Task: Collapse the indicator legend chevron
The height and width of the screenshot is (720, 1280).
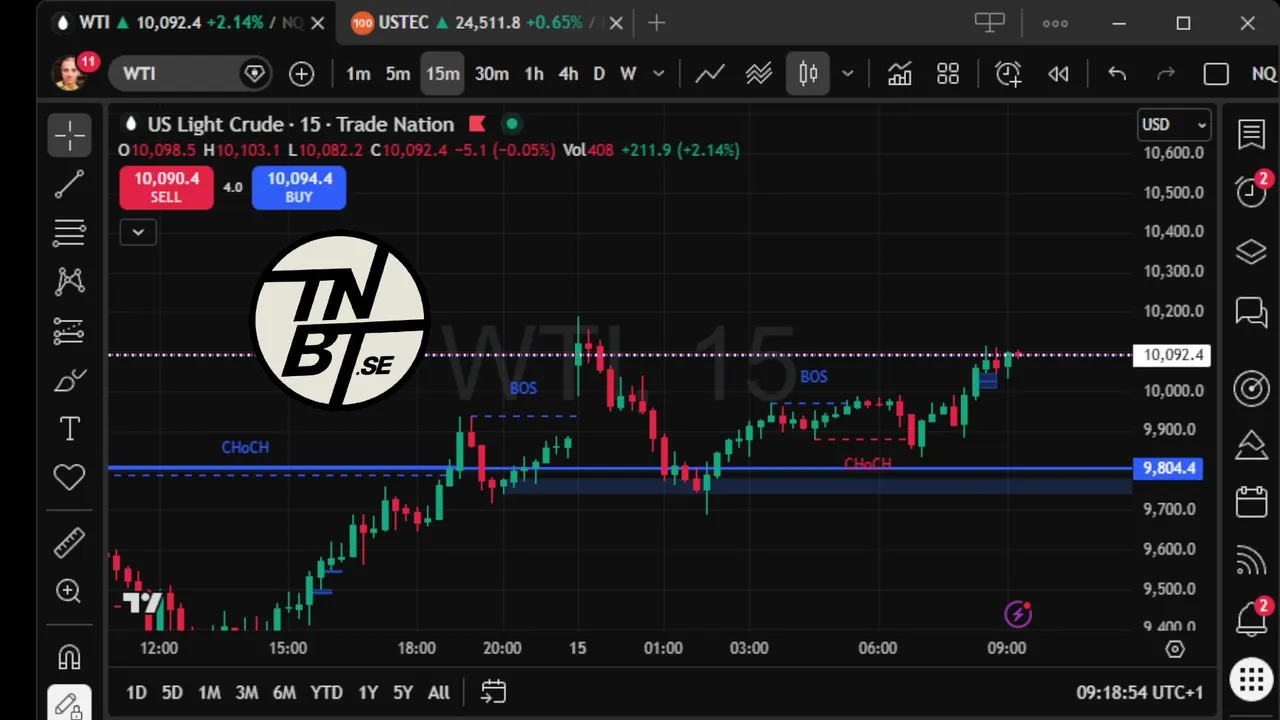Action: (138, 232)
